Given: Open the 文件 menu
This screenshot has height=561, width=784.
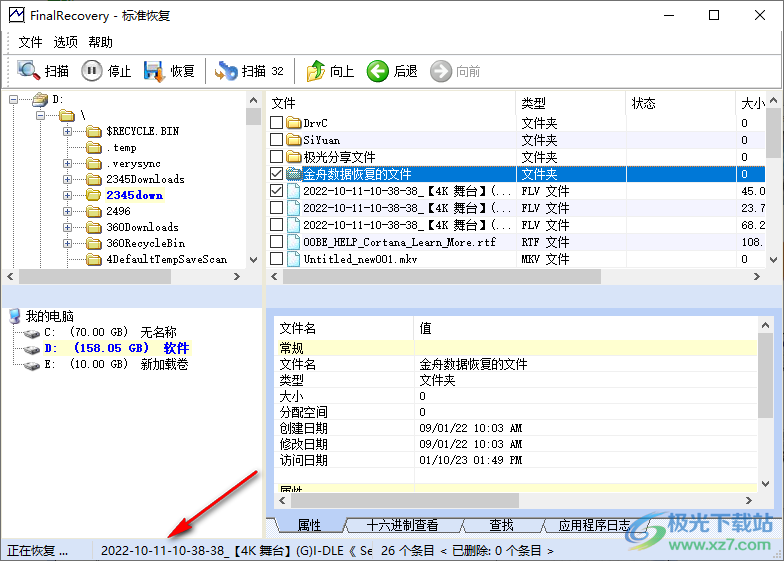Looking at the screenshot, I should (30, 42).
